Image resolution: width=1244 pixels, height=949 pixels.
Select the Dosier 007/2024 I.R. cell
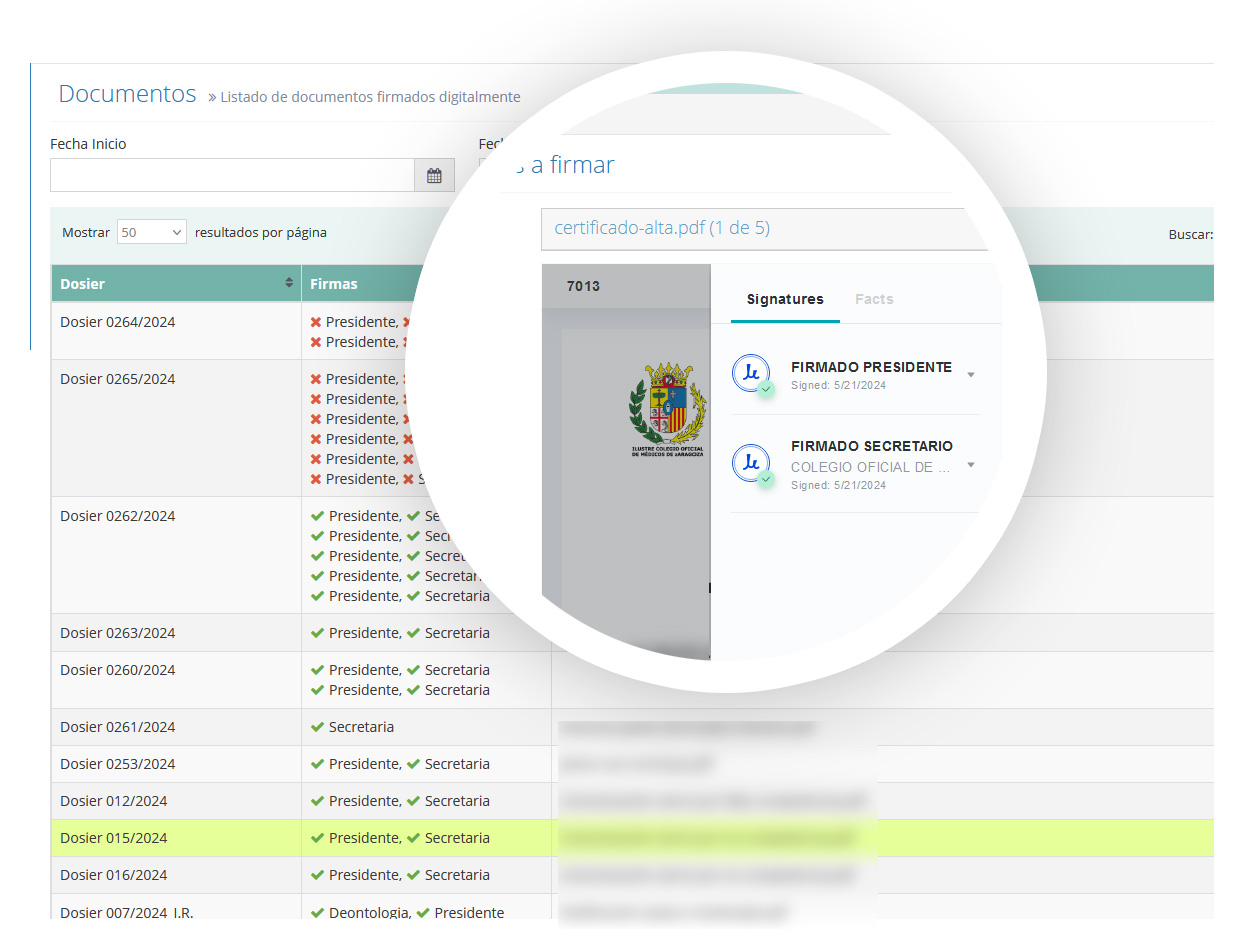[x=176, y=907]
